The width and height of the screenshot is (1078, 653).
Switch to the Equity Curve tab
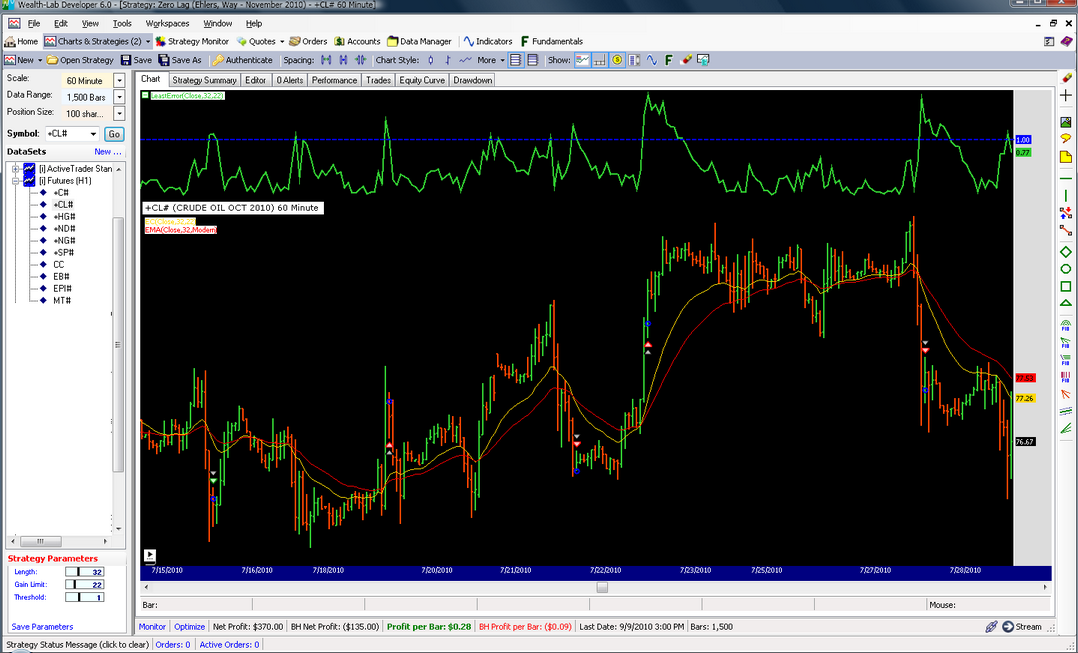[x=423, y=80]
